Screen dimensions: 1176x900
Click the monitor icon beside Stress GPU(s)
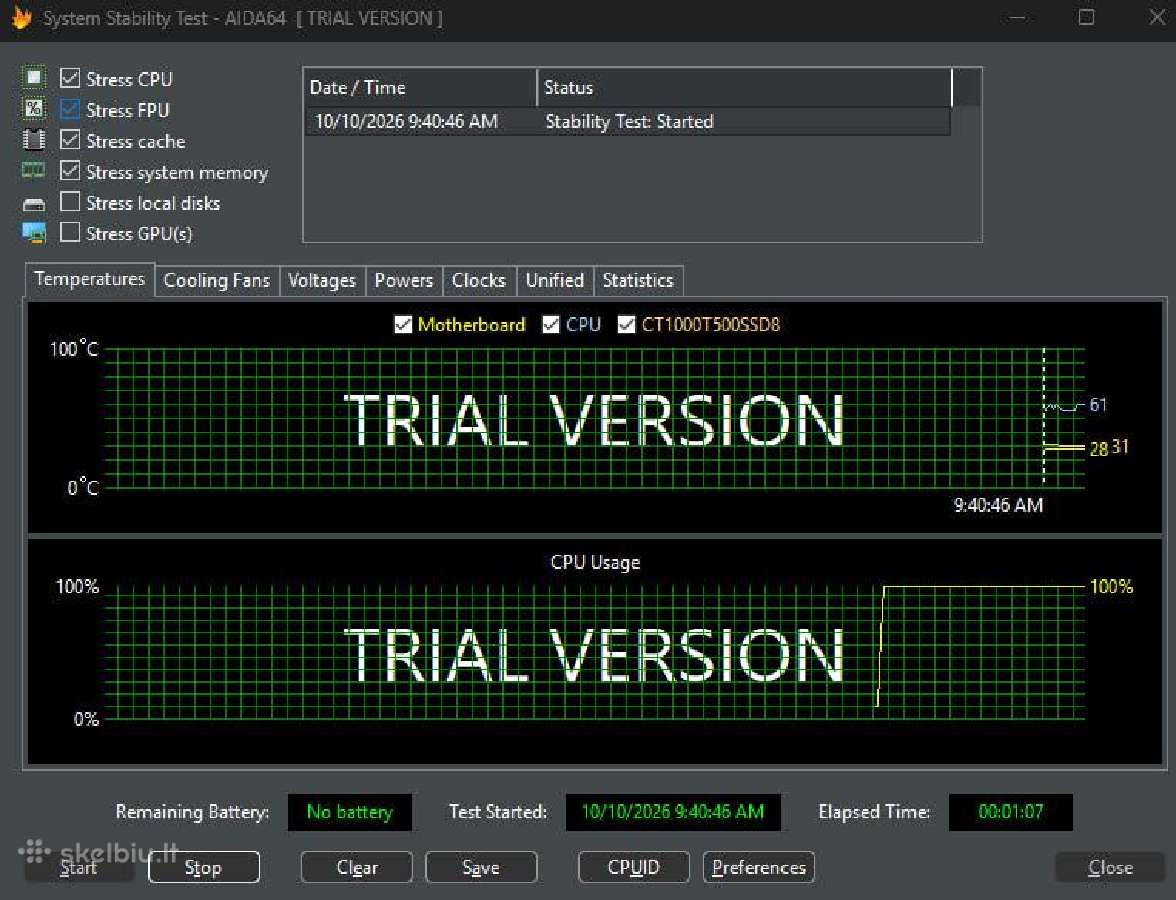coord(34,233)
